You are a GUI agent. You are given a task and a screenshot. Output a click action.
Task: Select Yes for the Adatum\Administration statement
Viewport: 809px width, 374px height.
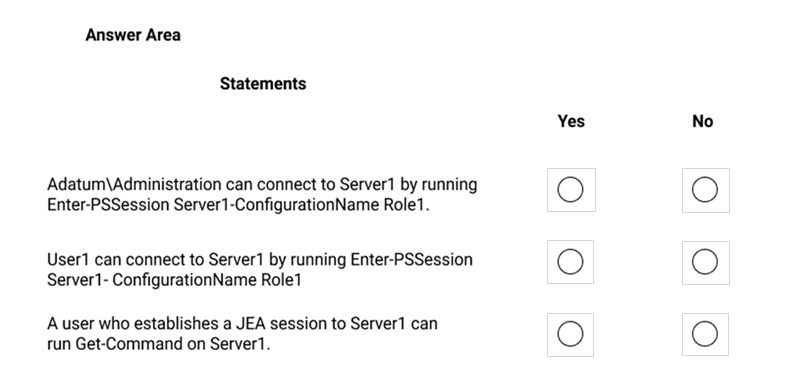[x=571, y=190]
